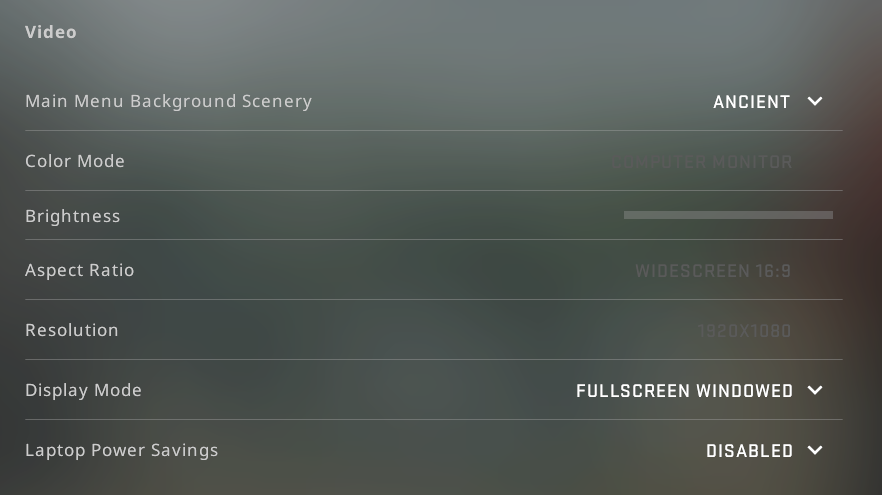
Task: Open the ANCIENT background scenery dropdown
Action: [752, 102]
